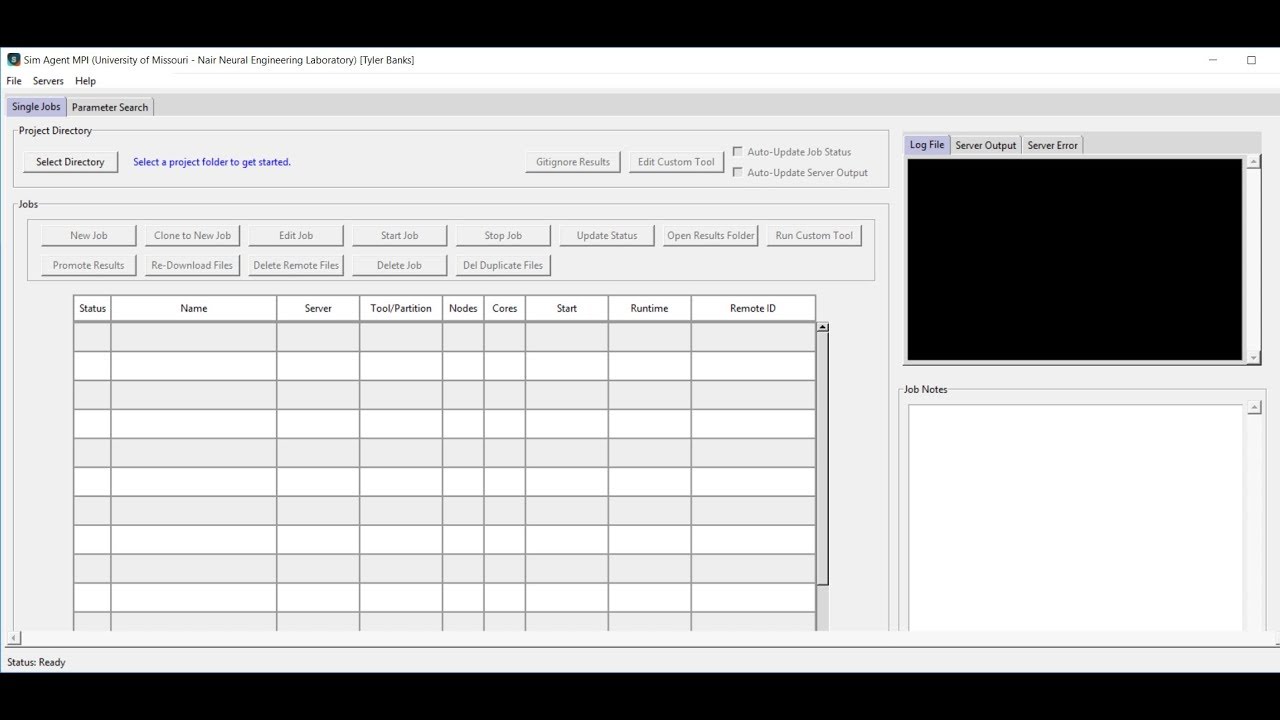Switch to the Log File tab
This screenshot has width=1280, height=720.
tap(927, 145)
